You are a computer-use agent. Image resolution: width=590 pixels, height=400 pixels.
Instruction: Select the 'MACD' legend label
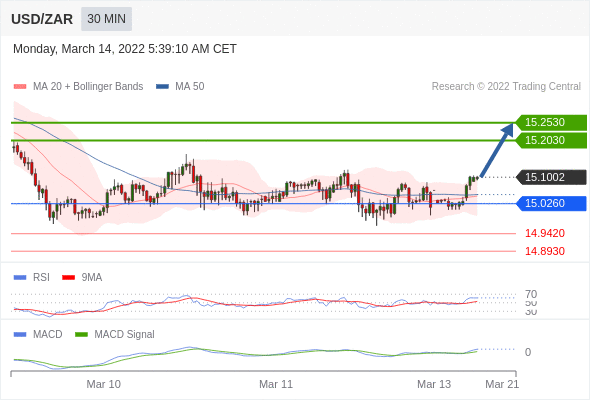pyautogui.click(x=48, y=335)
